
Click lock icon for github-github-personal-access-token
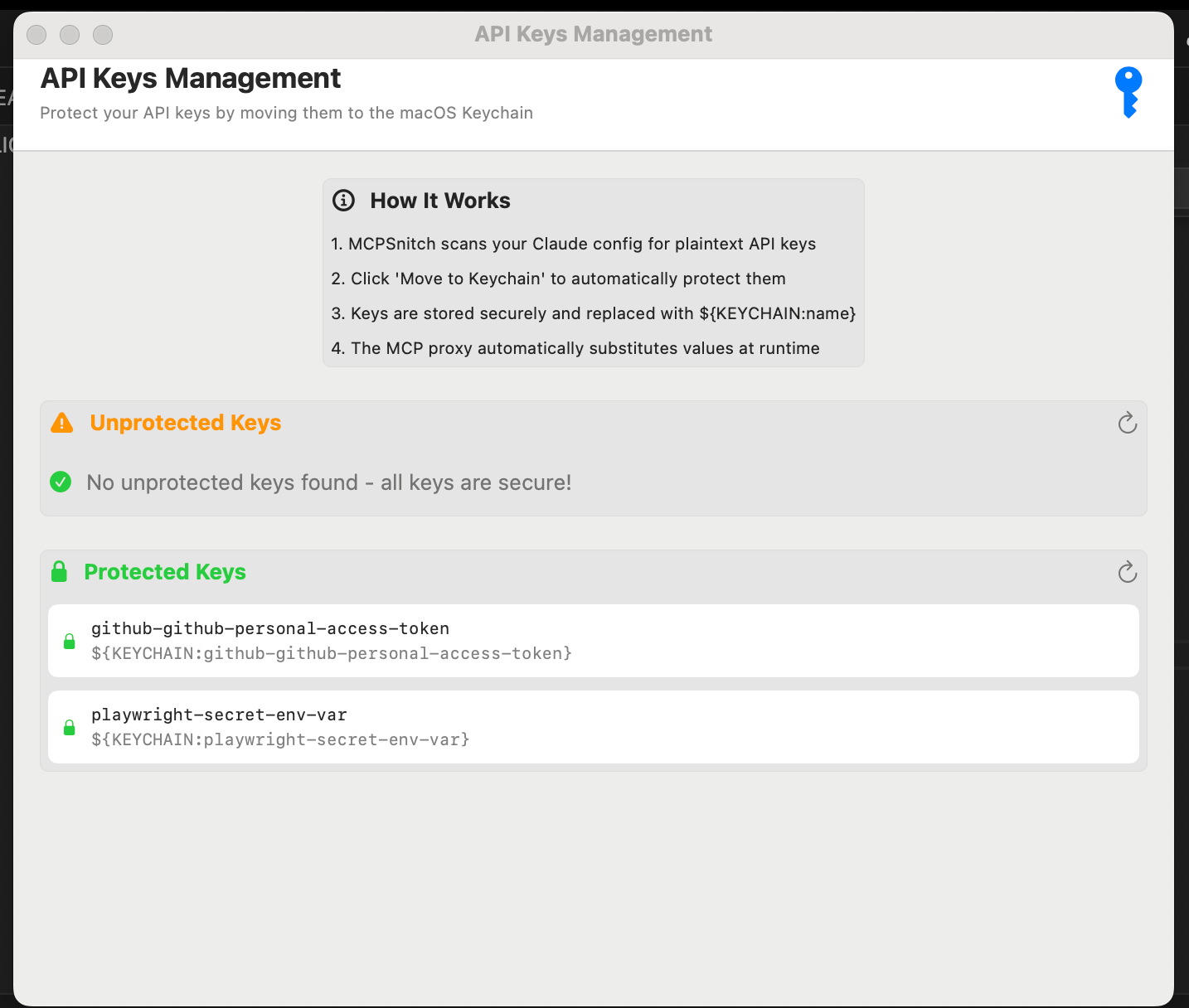pos(70,641)
